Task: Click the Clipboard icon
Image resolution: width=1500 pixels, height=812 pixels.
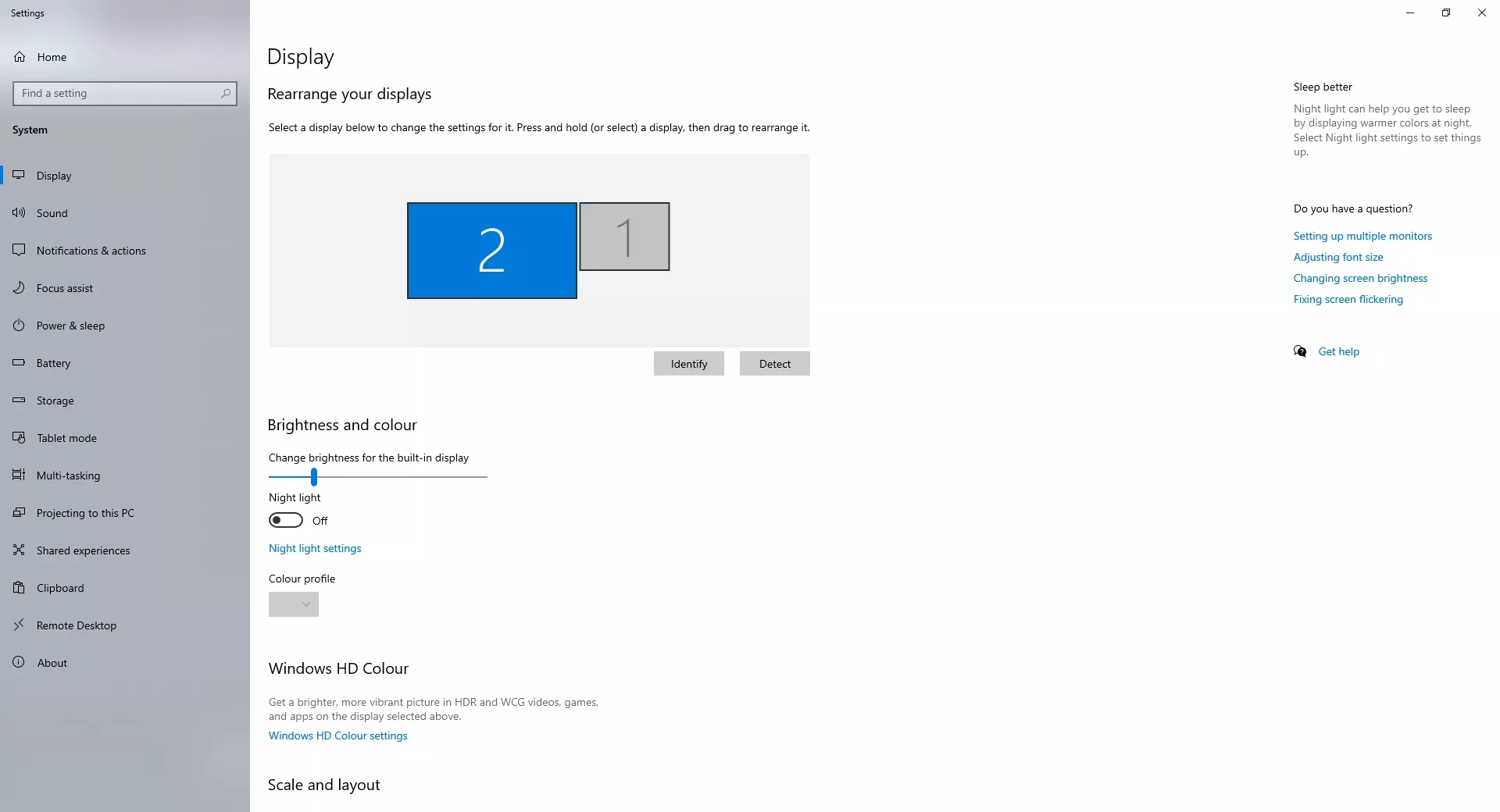Action: [x=19, y=588]
